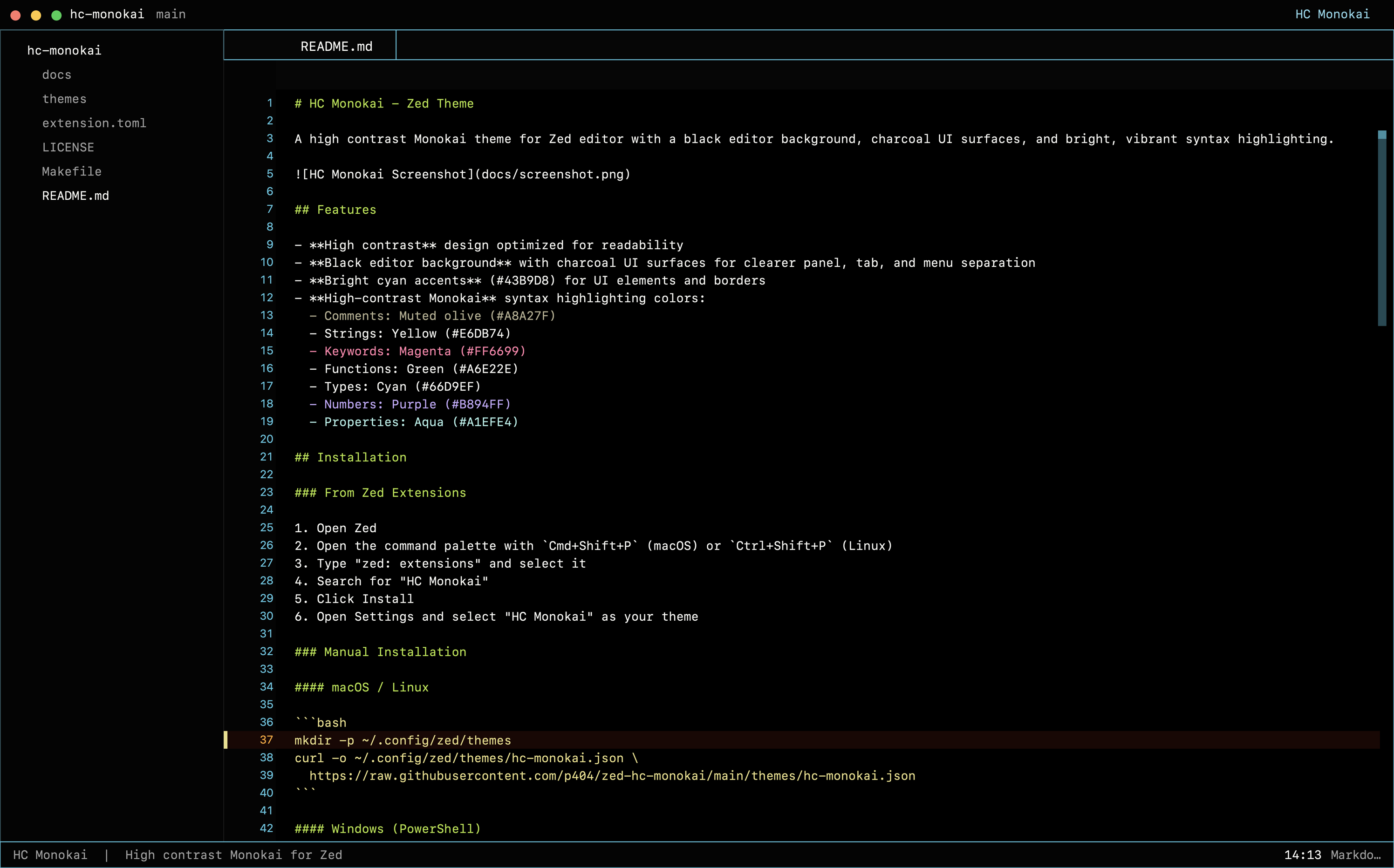Click '1. Open Zed' list item
The width and height of the screenshot is (1394, 868).
335,529
